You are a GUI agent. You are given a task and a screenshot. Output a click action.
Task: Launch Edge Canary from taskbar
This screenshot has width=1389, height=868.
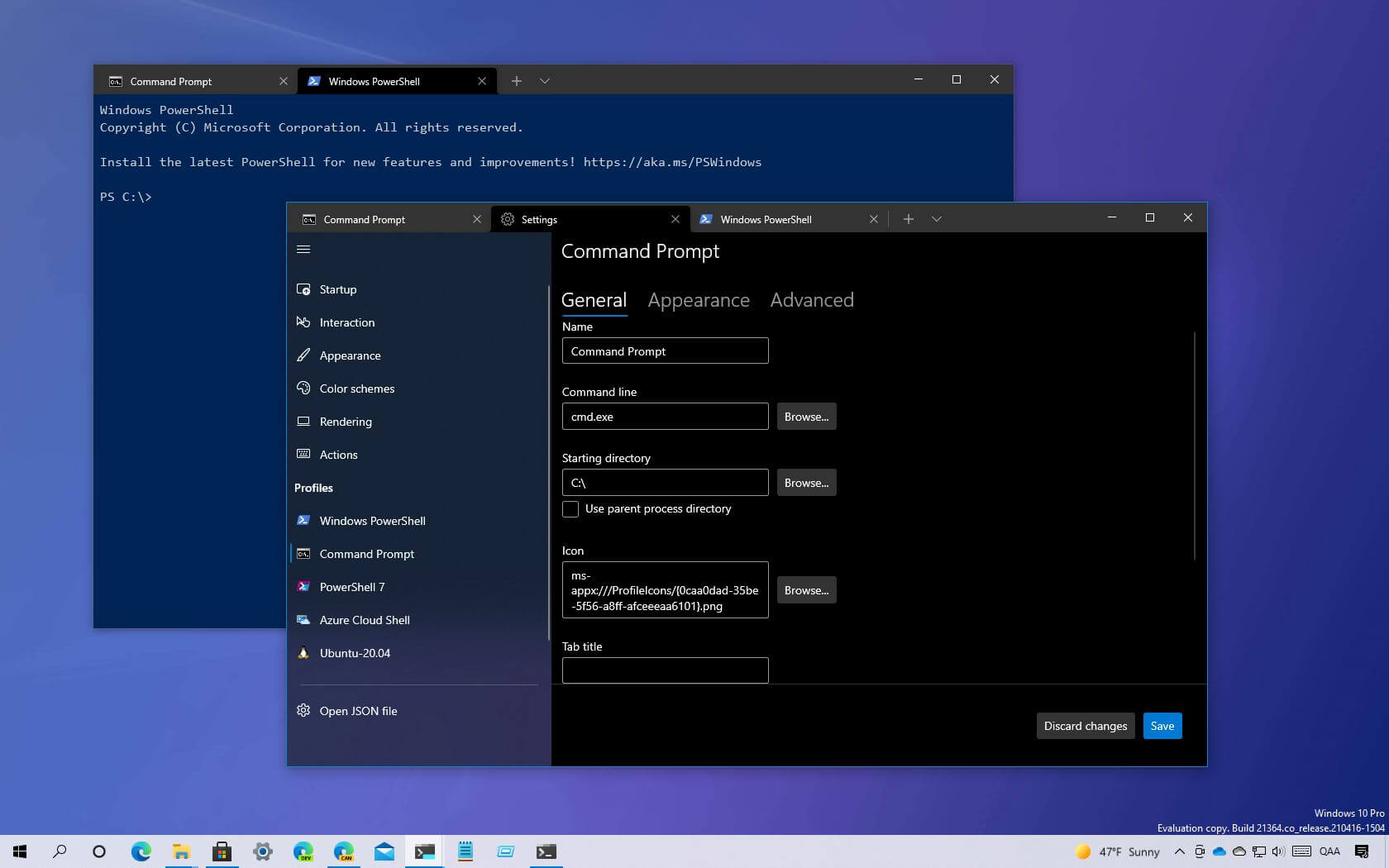click(343, 851)
